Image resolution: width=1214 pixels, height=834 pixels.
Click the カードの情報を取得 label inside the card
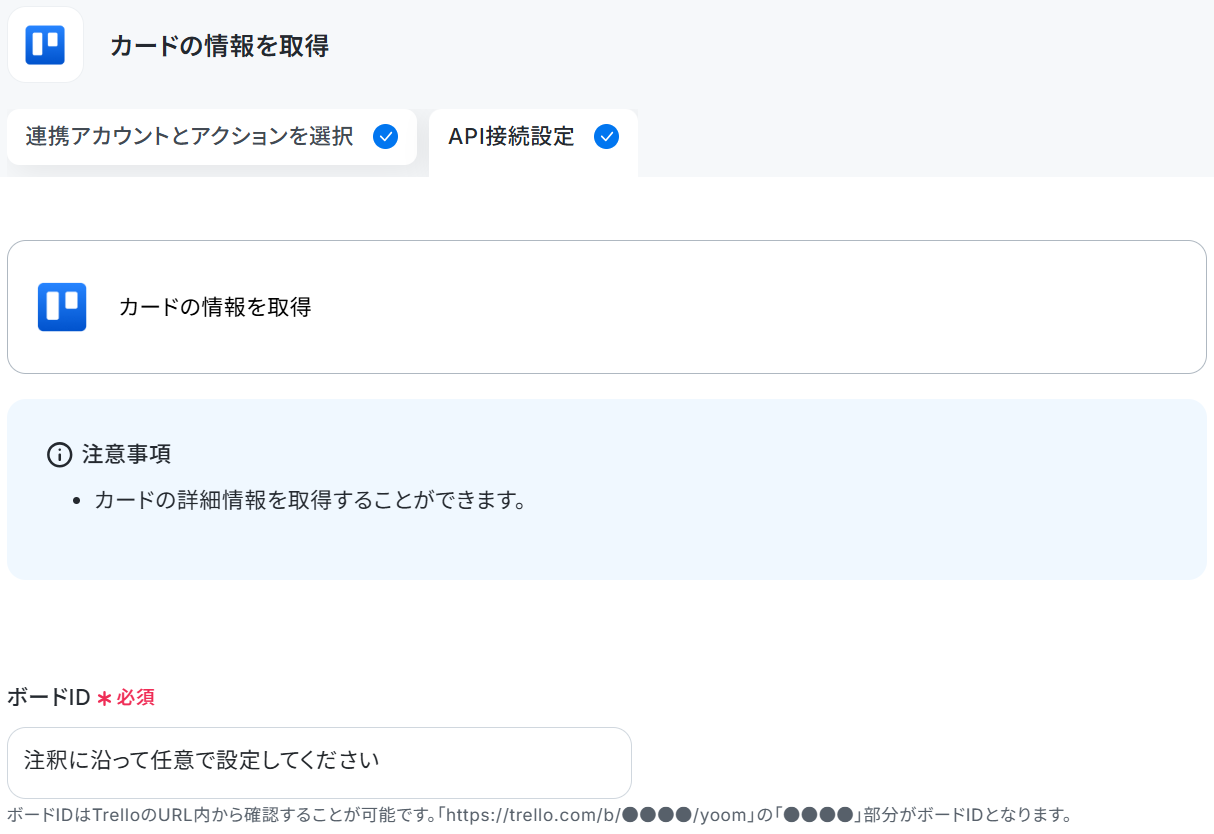click(215, 307)
